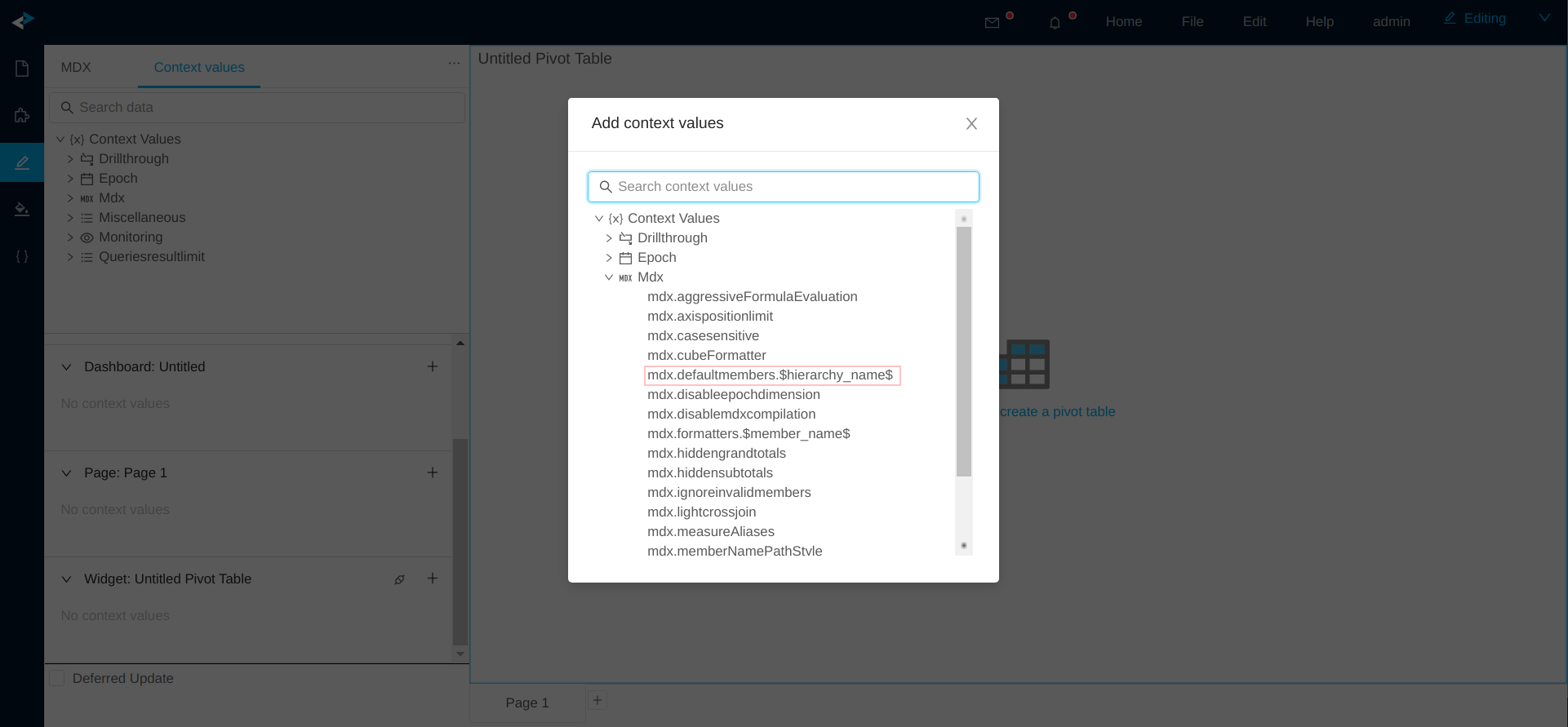
Task: Open the File menu
Action: click(1192, 22)
